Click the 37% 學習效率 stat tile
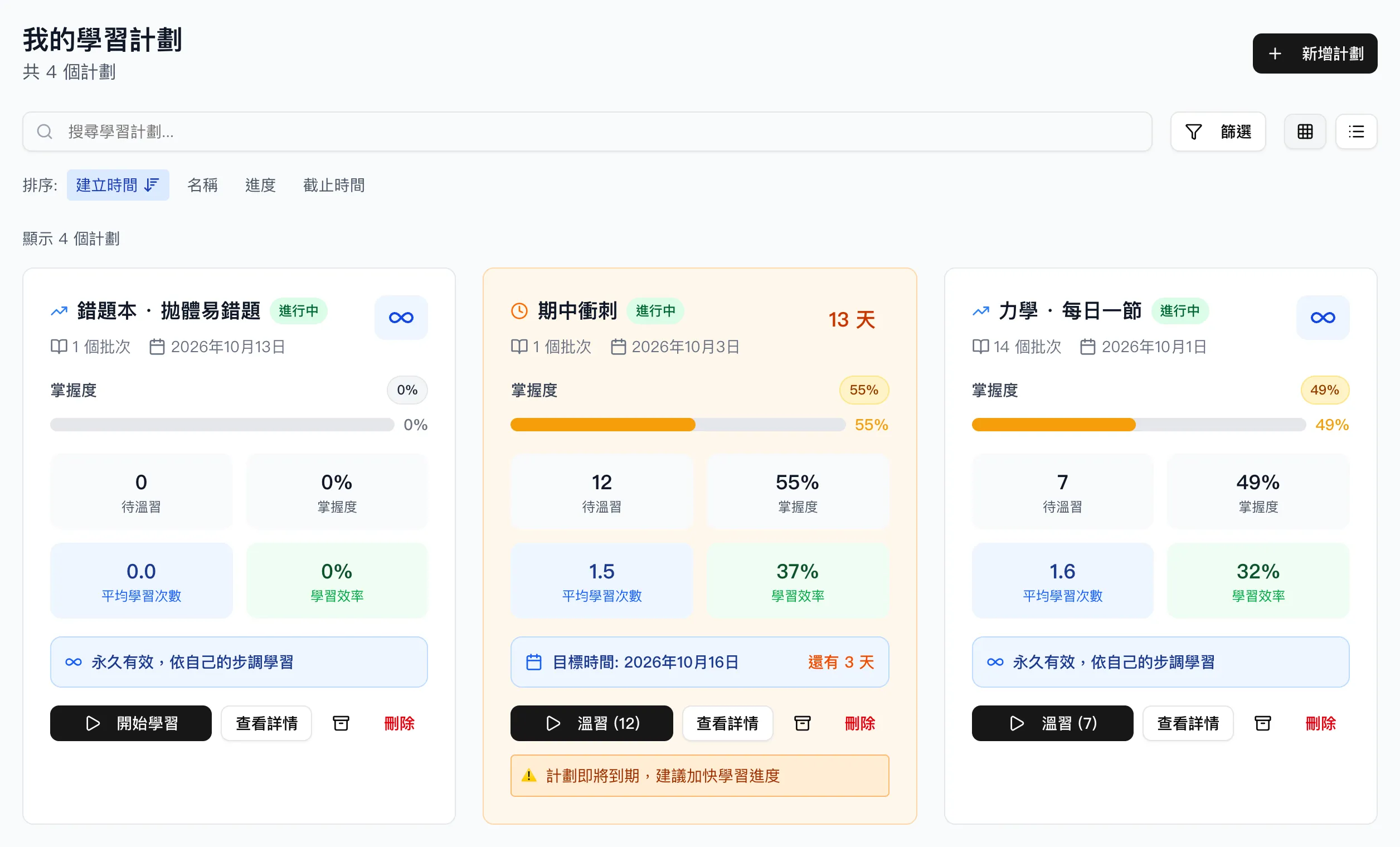Image resolution: width=1400 pixels, height=847 pixels. tap(798, 581)
